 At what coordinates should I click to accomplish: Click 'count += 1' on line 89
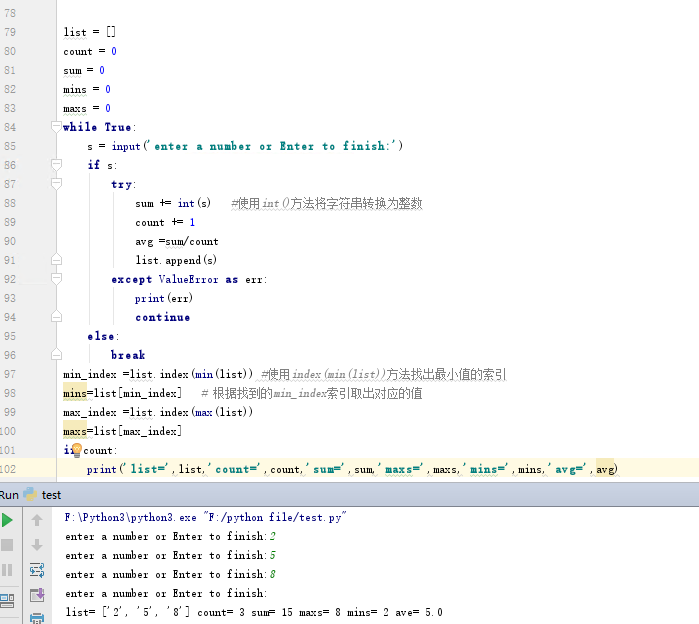tap(165, 222)
